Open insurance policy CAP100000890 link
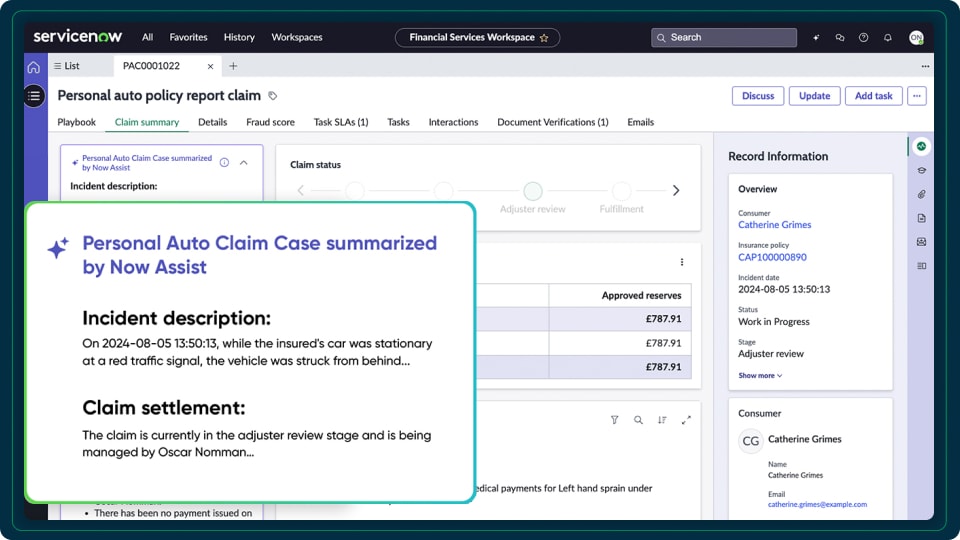This screenshot has width=960, height=540. click(772, 257)
